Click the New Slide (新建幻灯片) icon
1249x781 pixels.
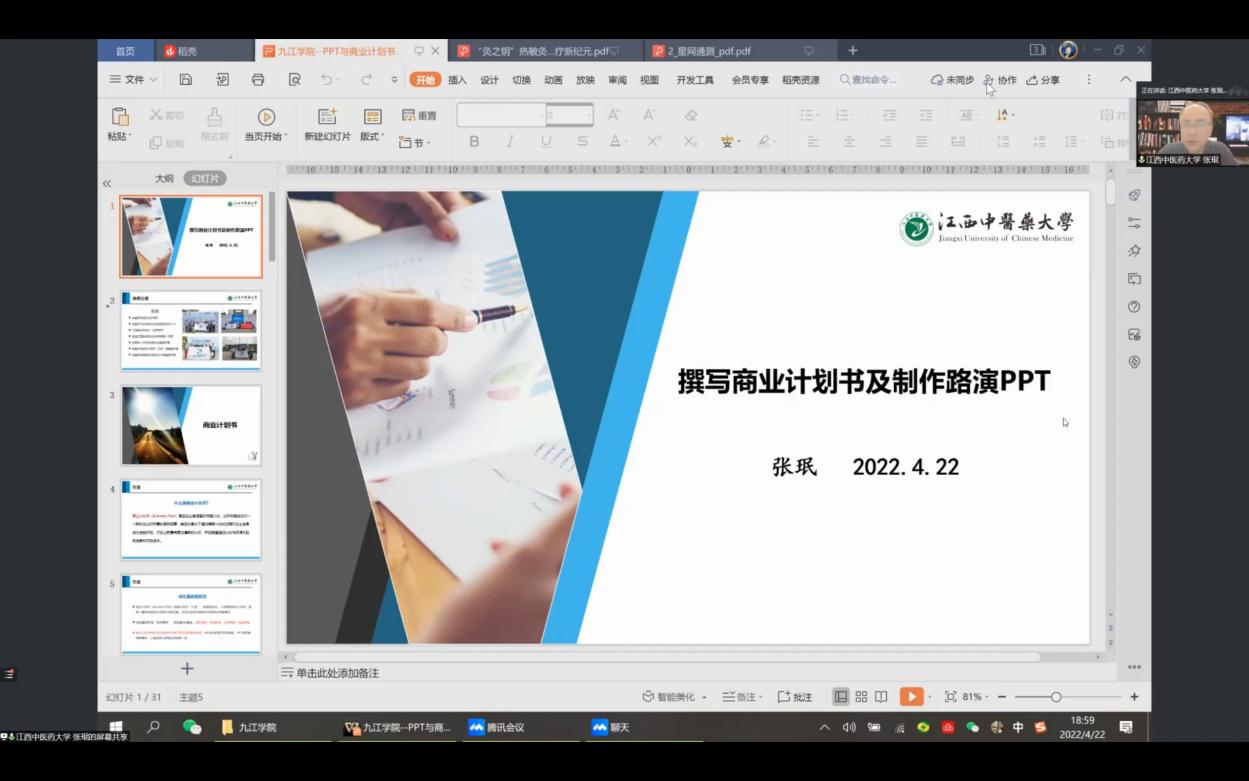pos(327,117)
